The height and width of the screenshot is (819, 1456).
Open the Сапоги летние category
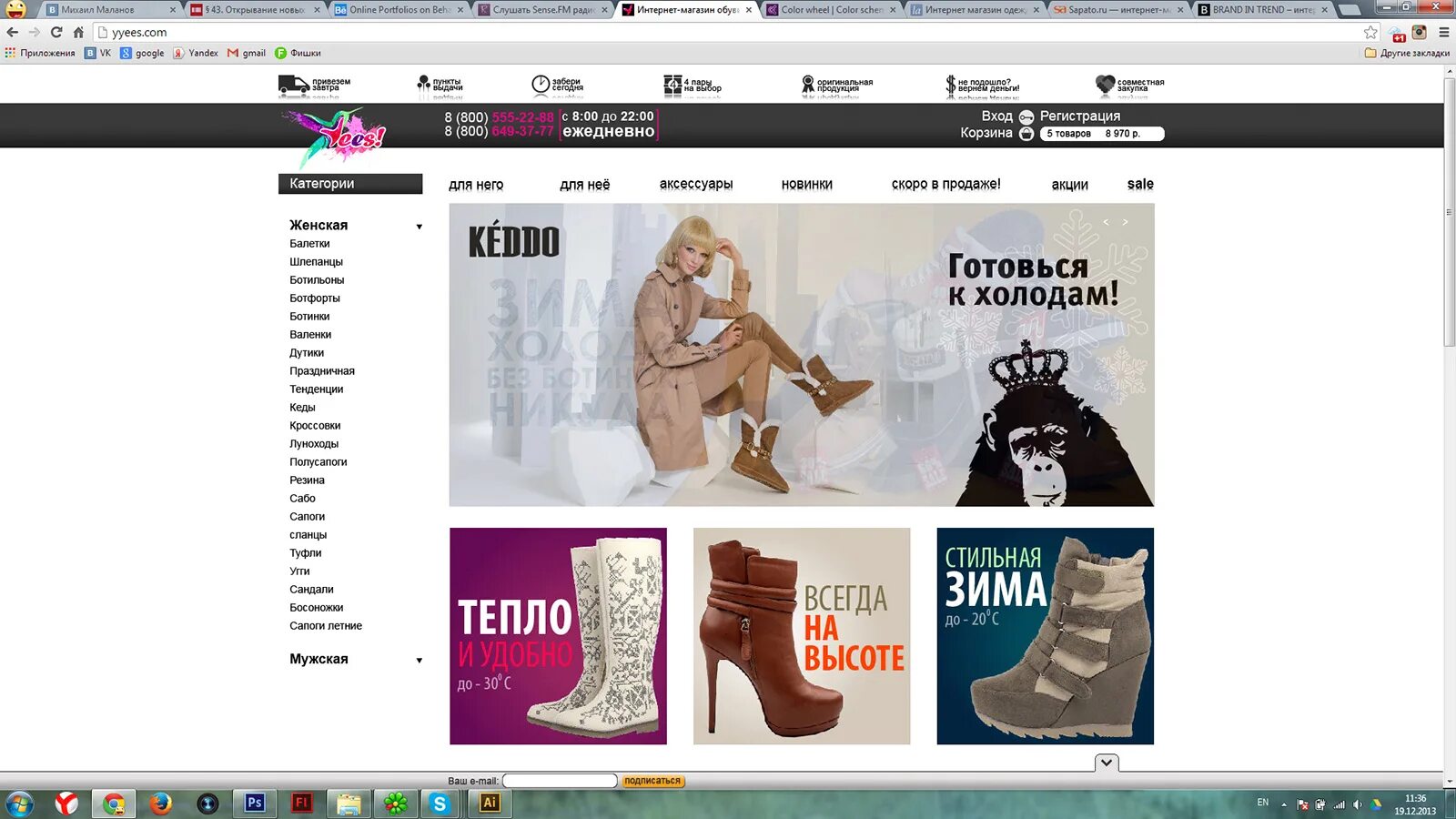click(326, 626)
